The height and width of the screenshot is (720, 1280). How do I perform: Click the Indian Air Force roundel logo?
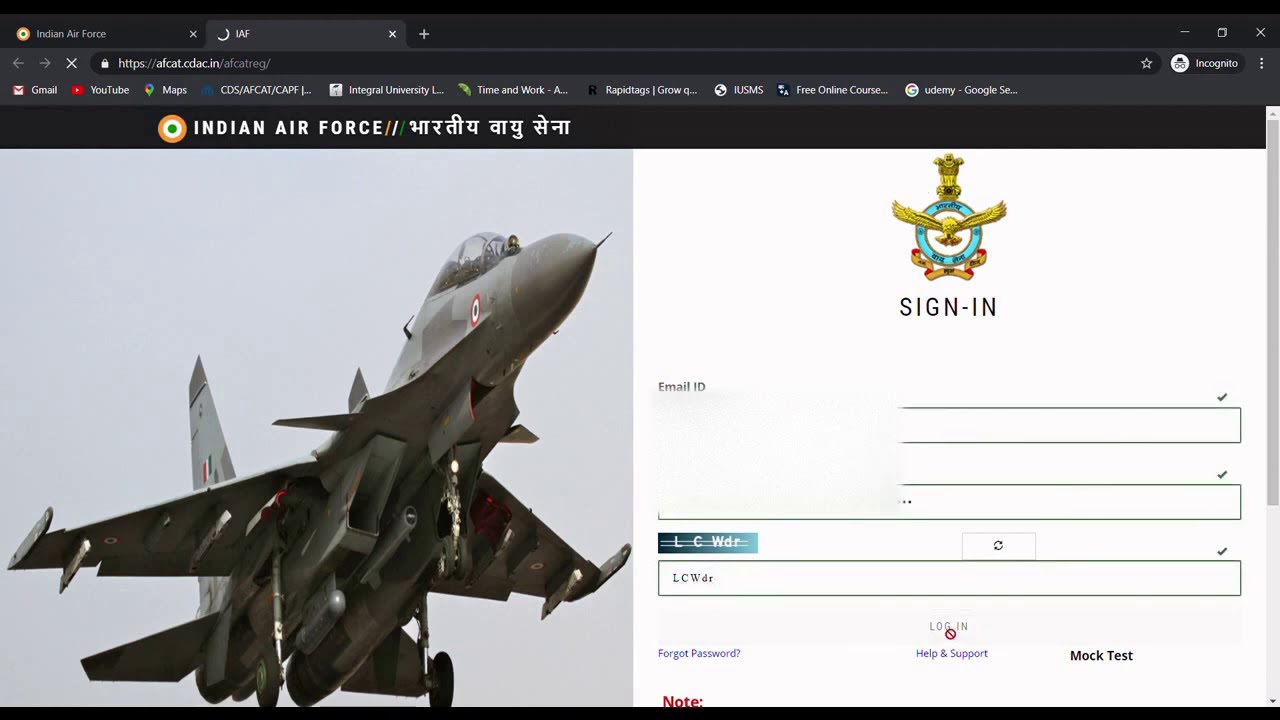click(172, 128)
